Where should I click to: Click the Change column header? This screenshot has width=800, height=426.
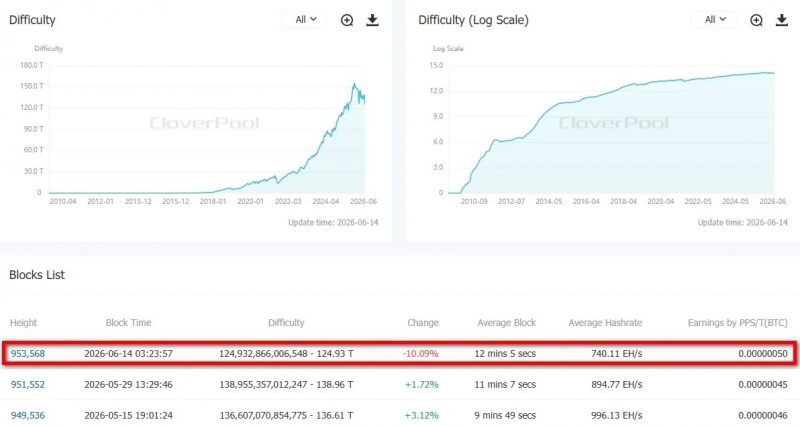pos(423,322)
